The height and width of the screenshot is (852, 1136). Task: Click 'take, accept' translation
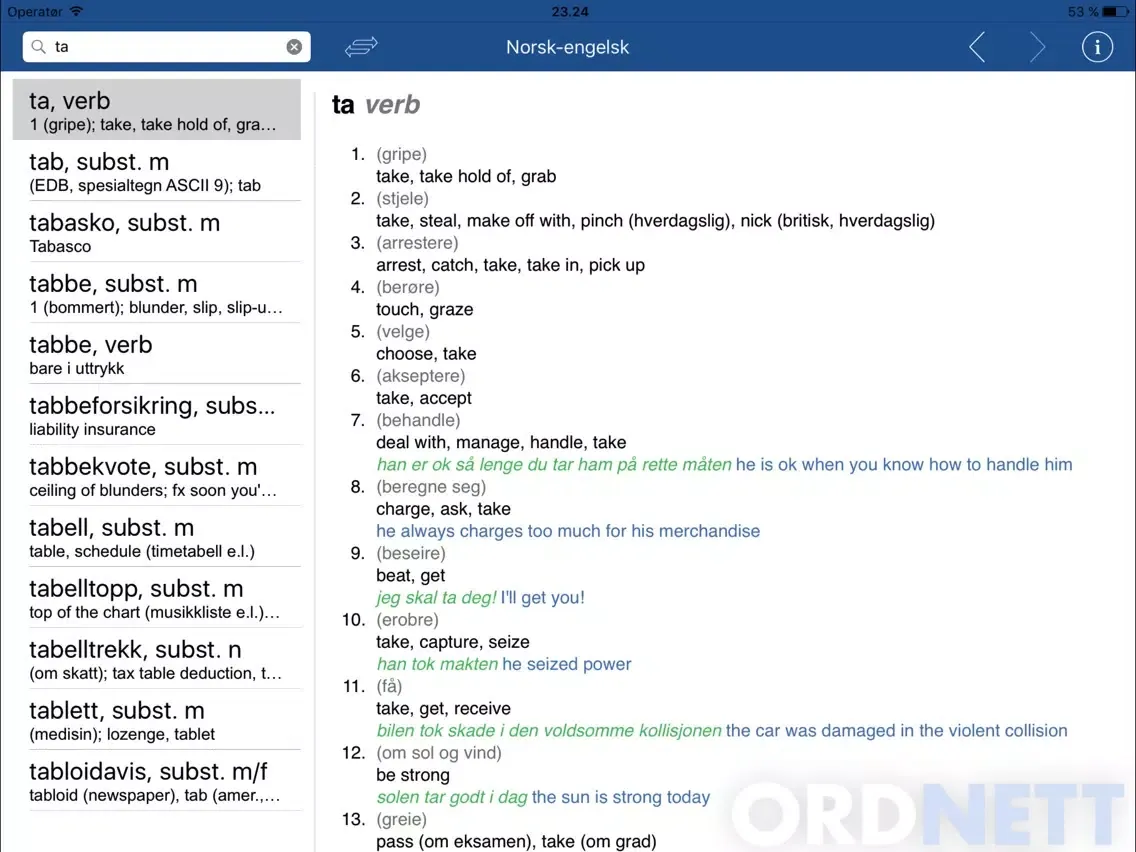click(x=424, y=398)
